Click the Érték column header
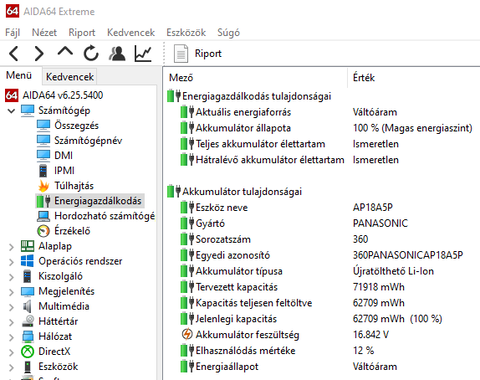The height and width of the screenshot is (380, 480). coord(364,78)
